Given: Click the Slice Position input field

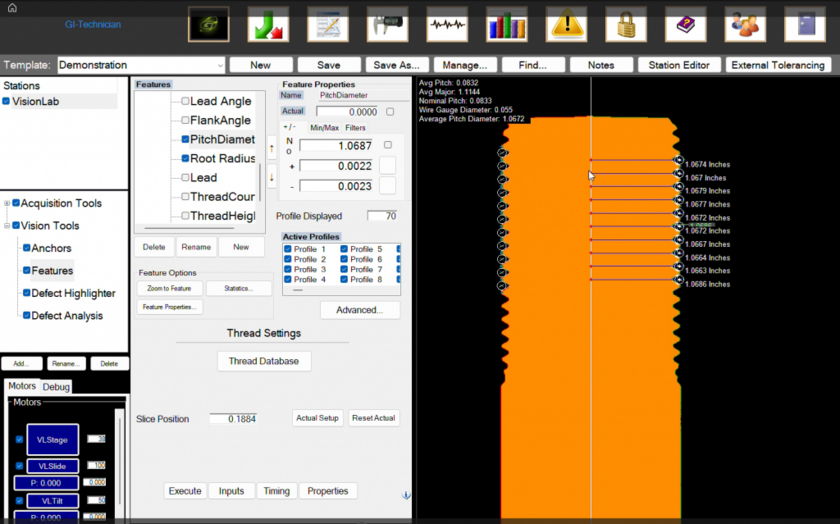Looking at the screenshot, I should 233,419.
